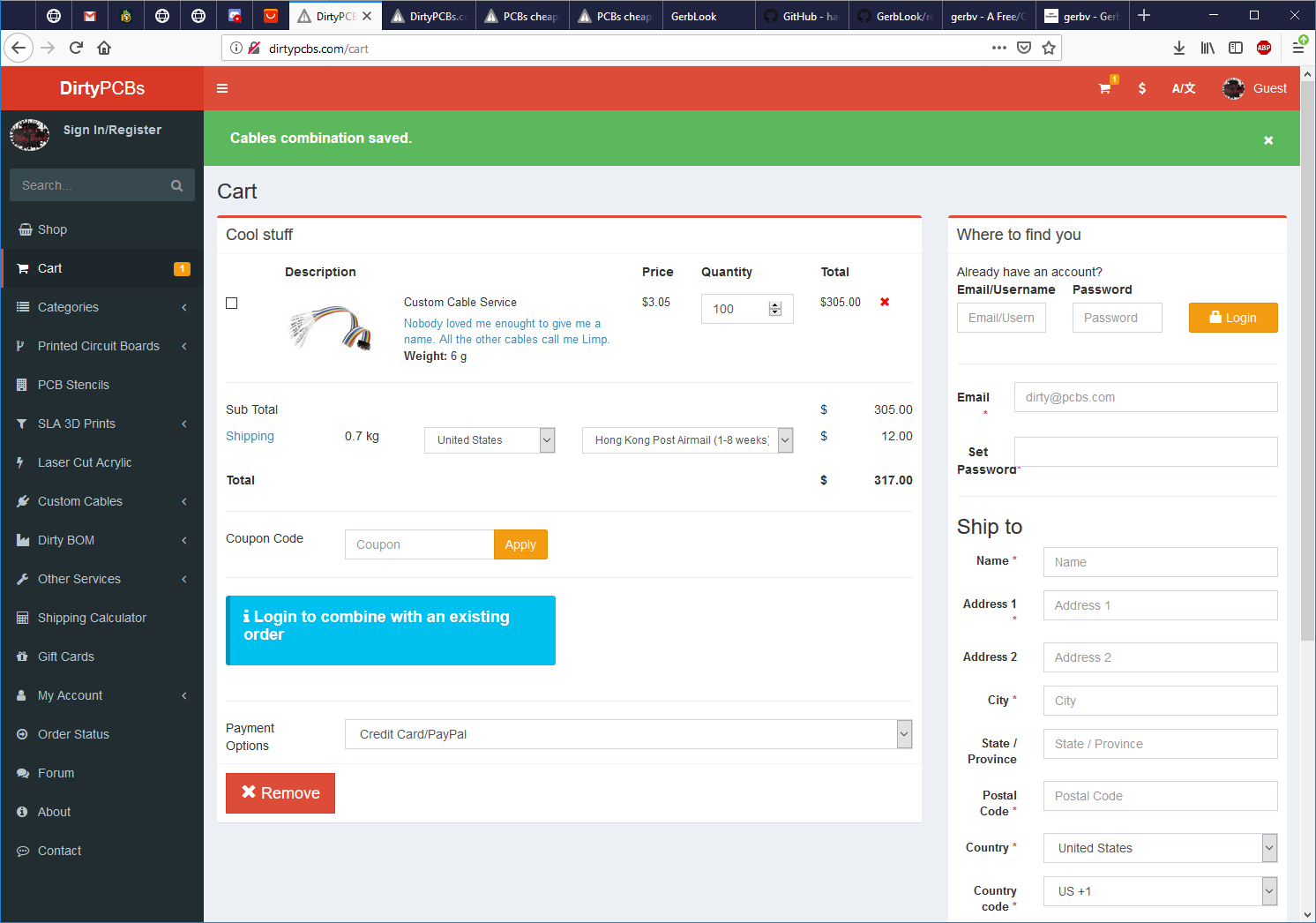Expand Printed Circuit Boards sidebar menu
The height and width of the screenshot is (923, 1316).
point(102,346)
